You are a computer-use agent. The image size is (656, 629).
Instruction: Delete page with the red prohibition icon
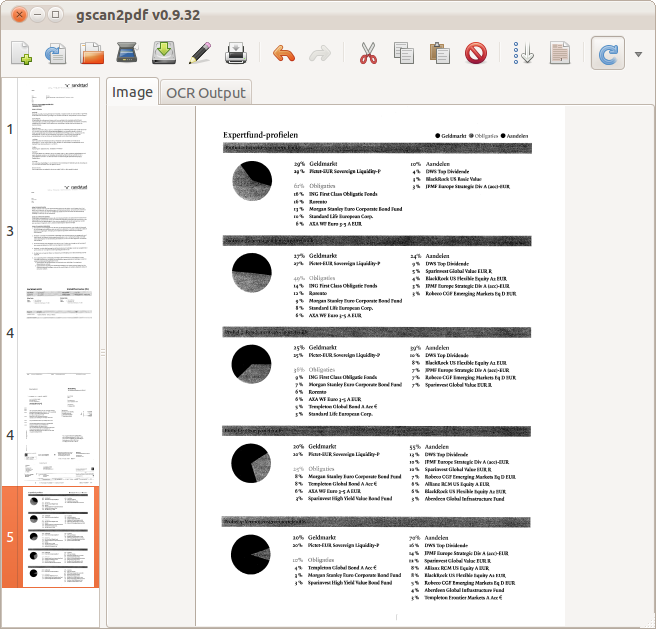click(x=476, y=53)
